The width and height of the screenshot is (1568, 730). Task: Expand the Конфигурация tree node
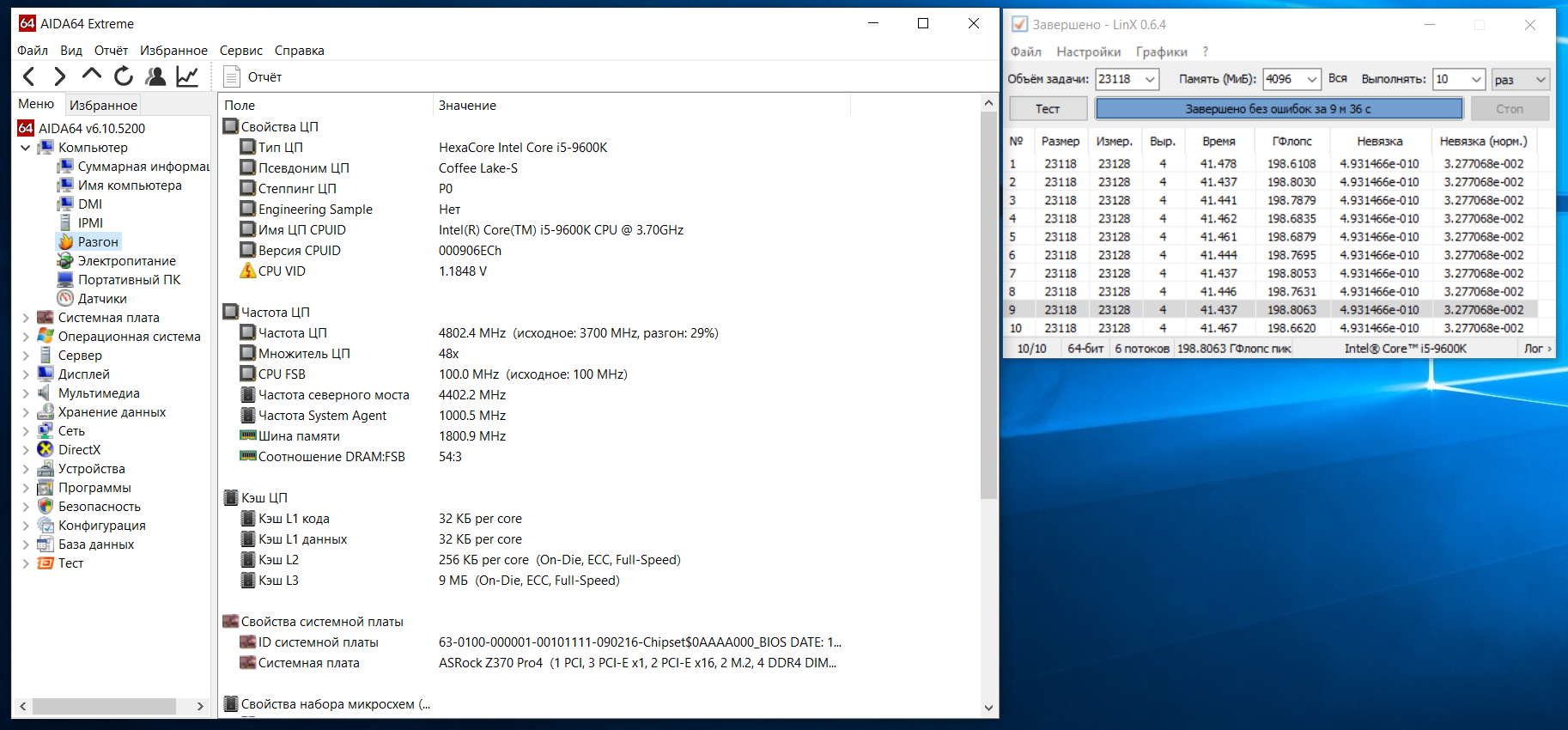click(26, 526)
